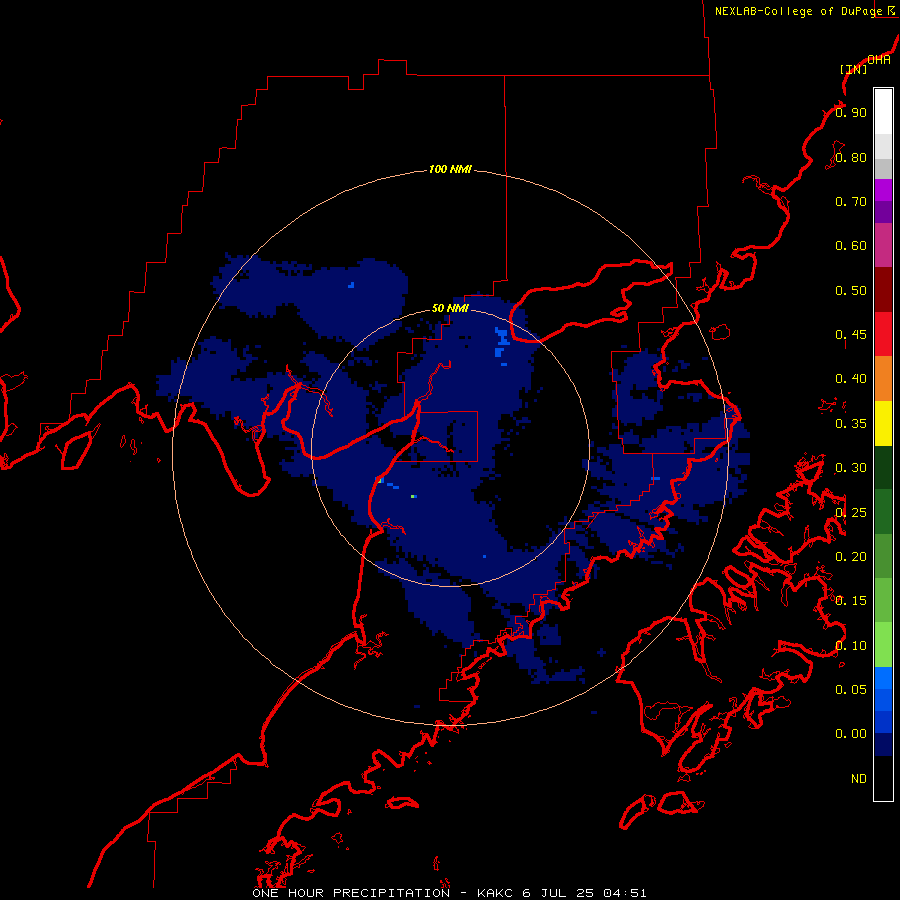
Task: Click the KAKC radar site identifier
Action: (496, 893)
